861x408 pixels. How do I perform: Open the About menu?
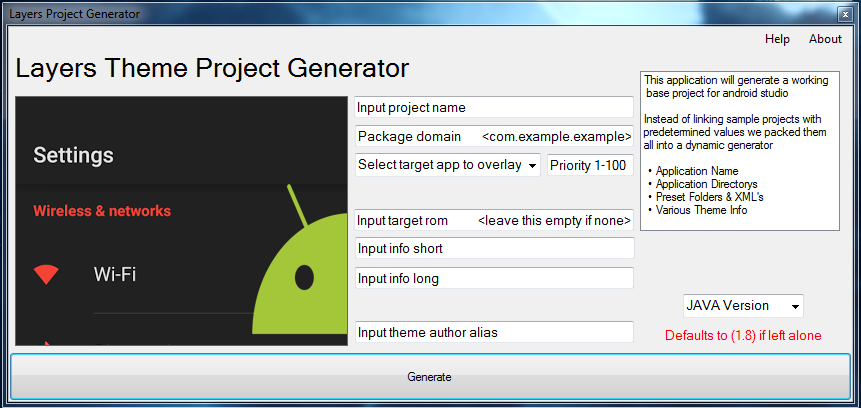(x=825, y=39)
